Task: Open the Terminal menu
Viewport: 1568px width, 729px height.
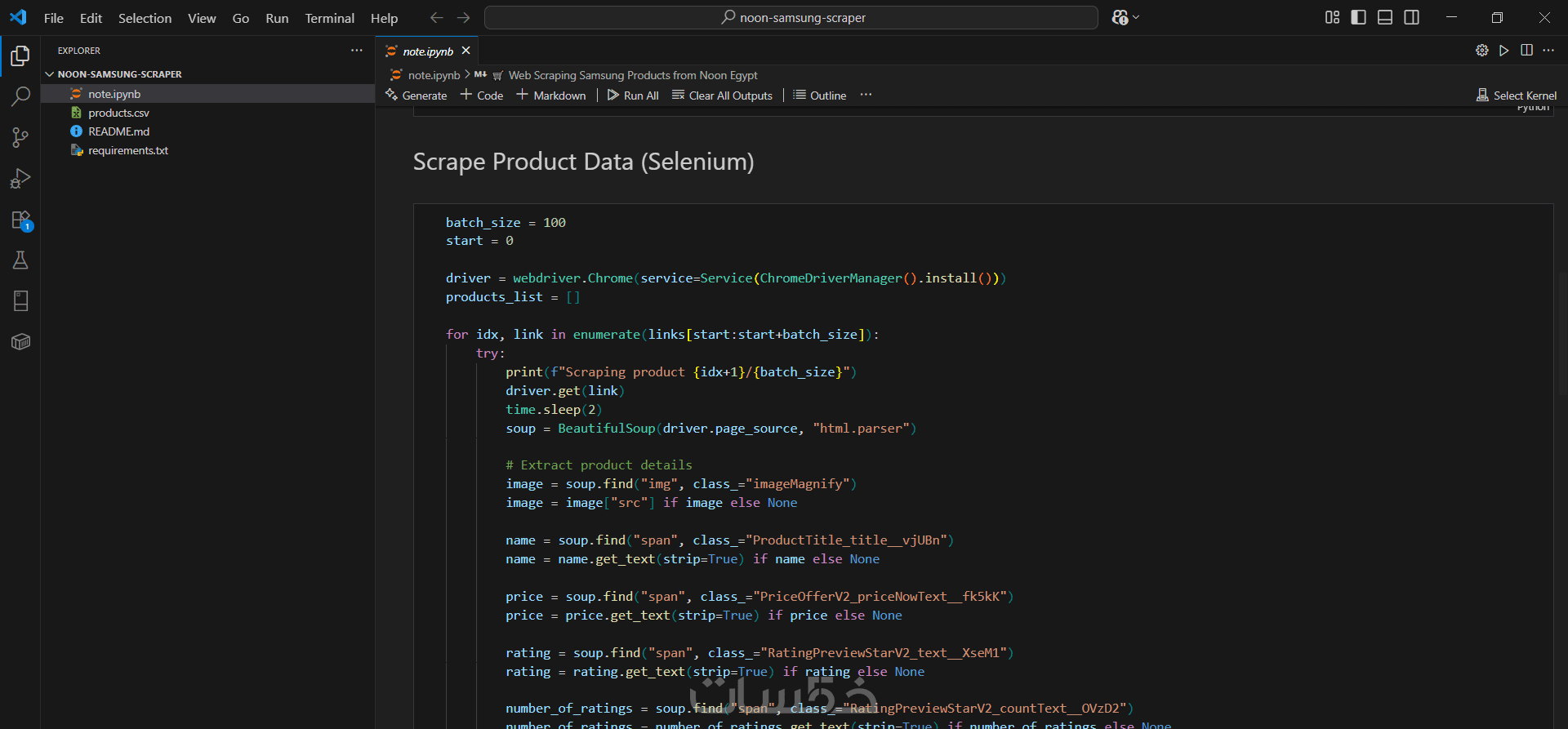Action: 329,18
